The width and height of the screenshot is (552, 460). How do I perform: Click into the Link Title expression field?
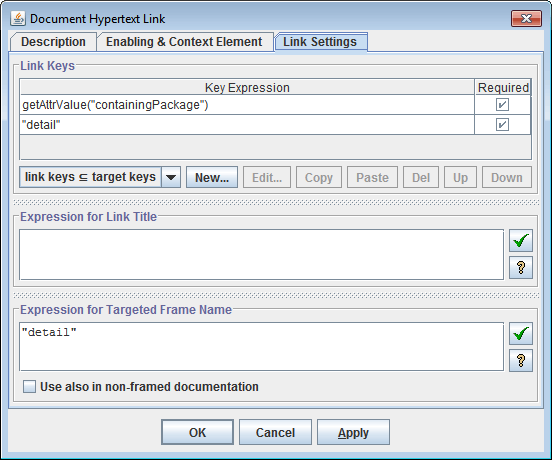tap(262, 255)
